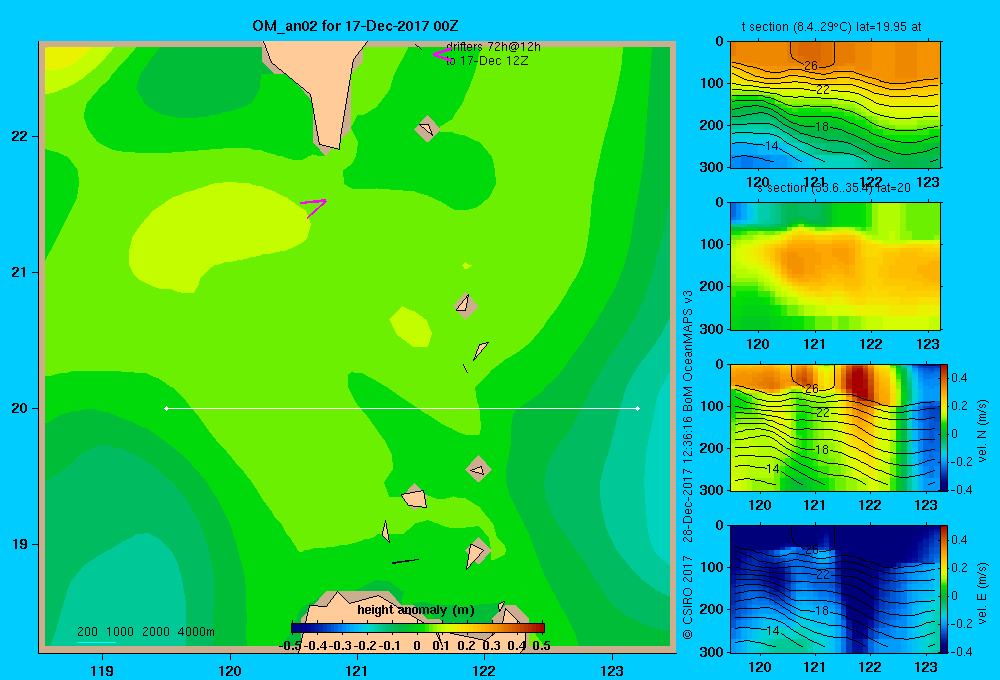
Task: Click the 0.4 tick on vel. N colorbar
Action: coord(959,378)
